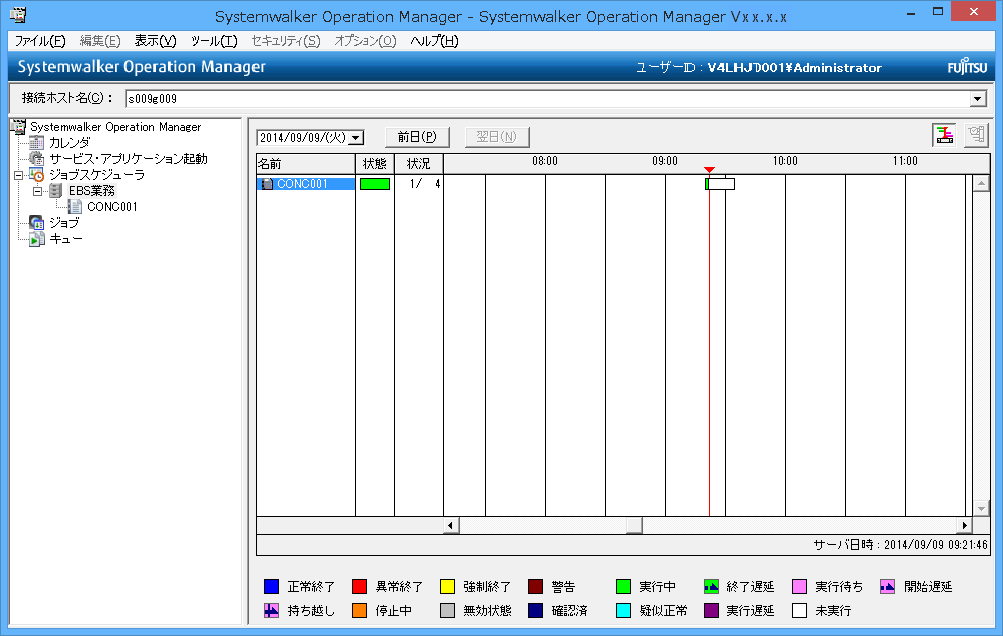The image size is (1003, 636).
Task: Open the 編集(E) menu
Action: point(100,41)
